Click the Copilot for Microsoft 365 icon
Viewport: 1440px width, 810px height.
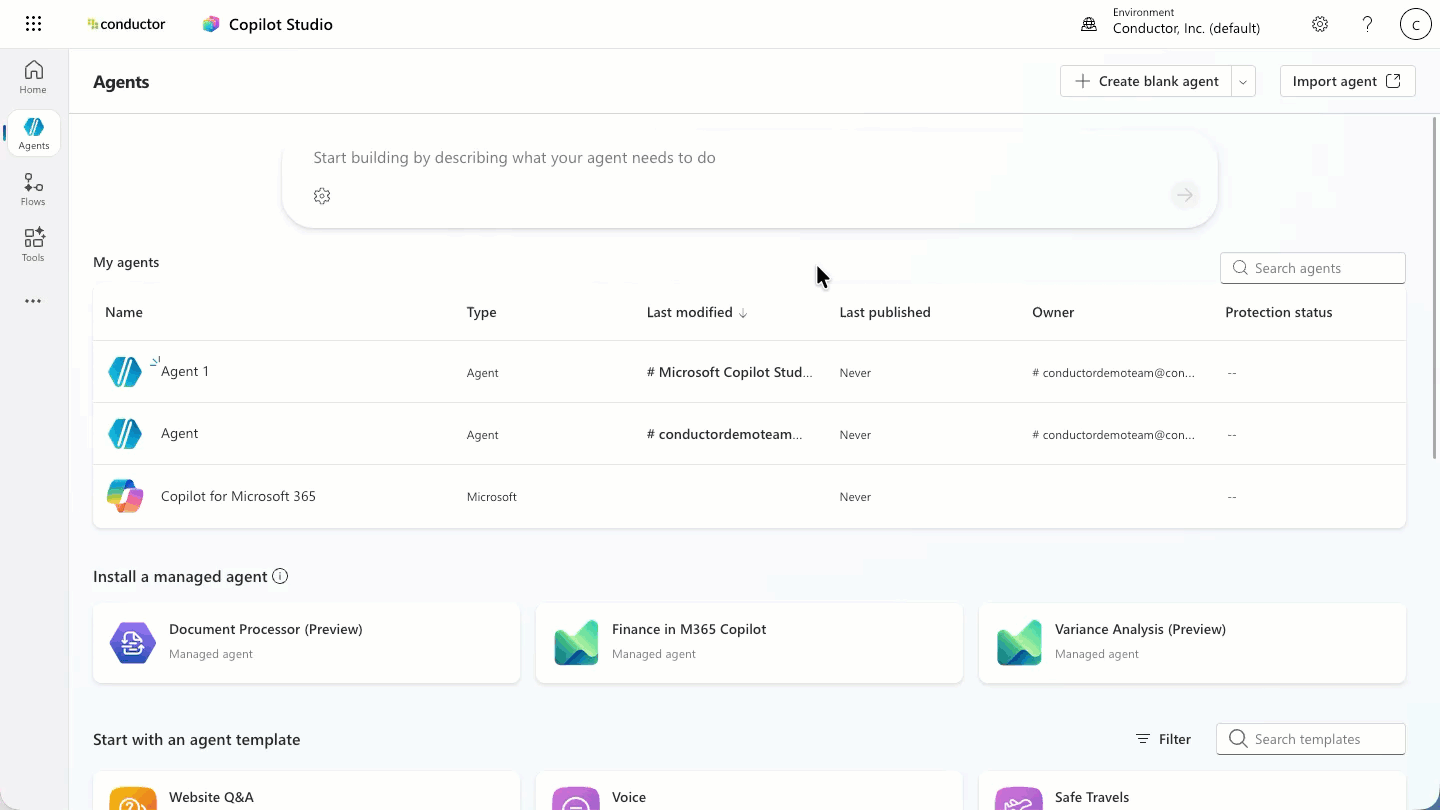(x=125, y=496)
